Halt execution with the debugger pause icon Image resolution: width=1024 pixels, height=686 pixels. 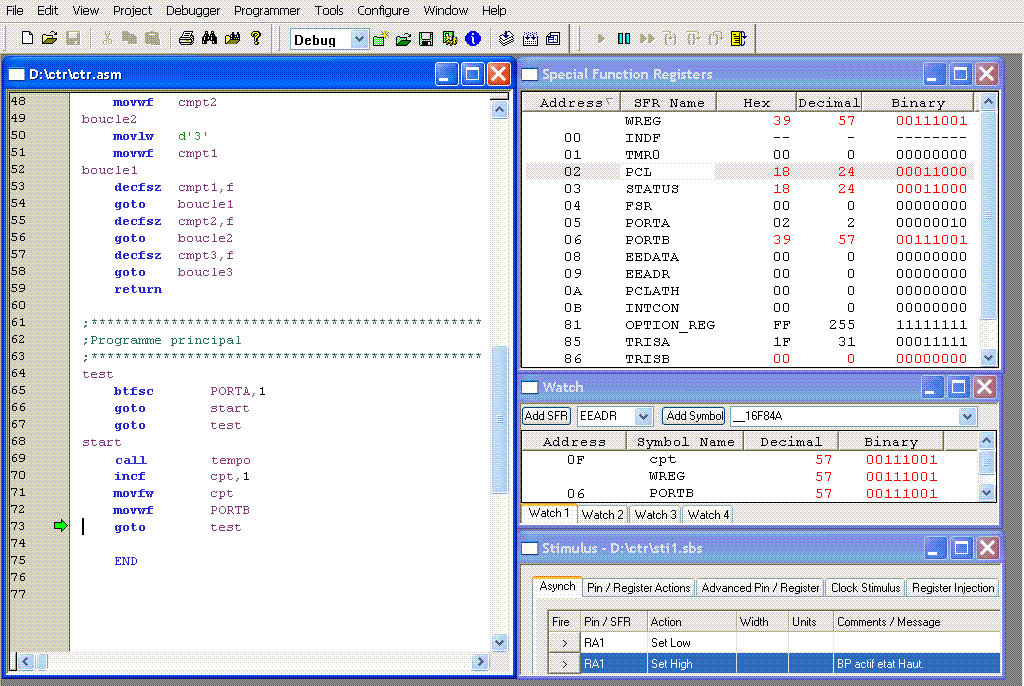pos(624,39)
